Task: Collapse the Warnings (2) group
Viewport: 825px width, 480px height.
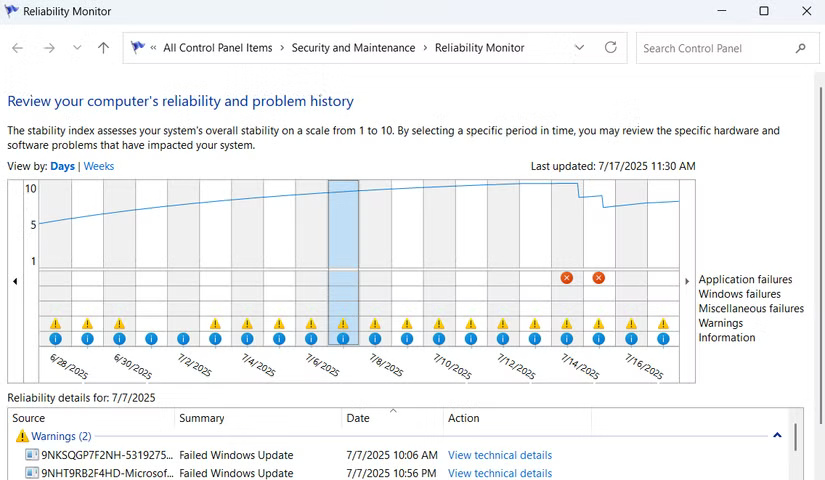Action: point(777,436)
